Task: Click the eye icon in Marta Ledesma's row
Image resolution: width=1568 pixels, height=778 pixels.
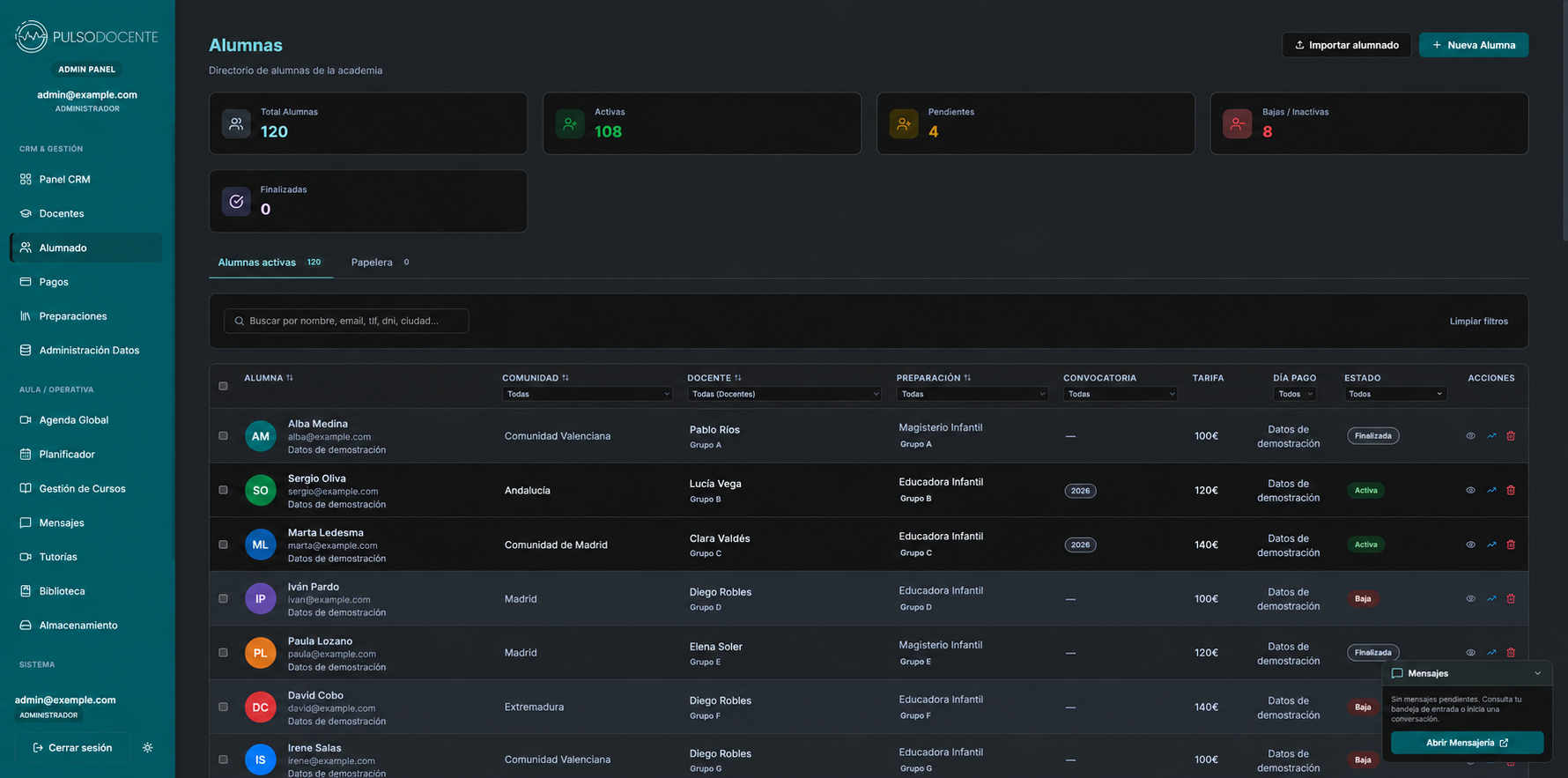Action: click(x=1470, y=545)
